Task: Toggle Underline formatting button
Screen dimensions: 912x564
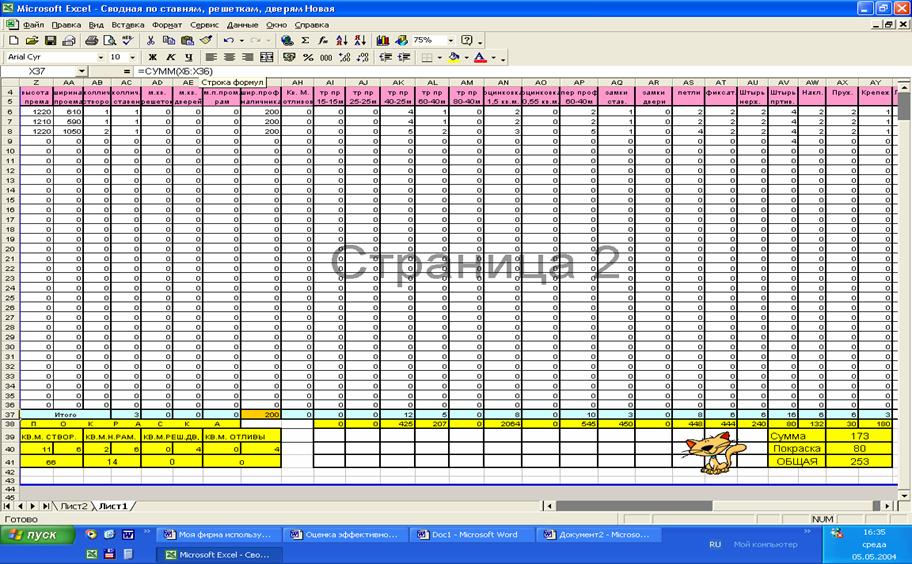Action: (x=187, y=58)
